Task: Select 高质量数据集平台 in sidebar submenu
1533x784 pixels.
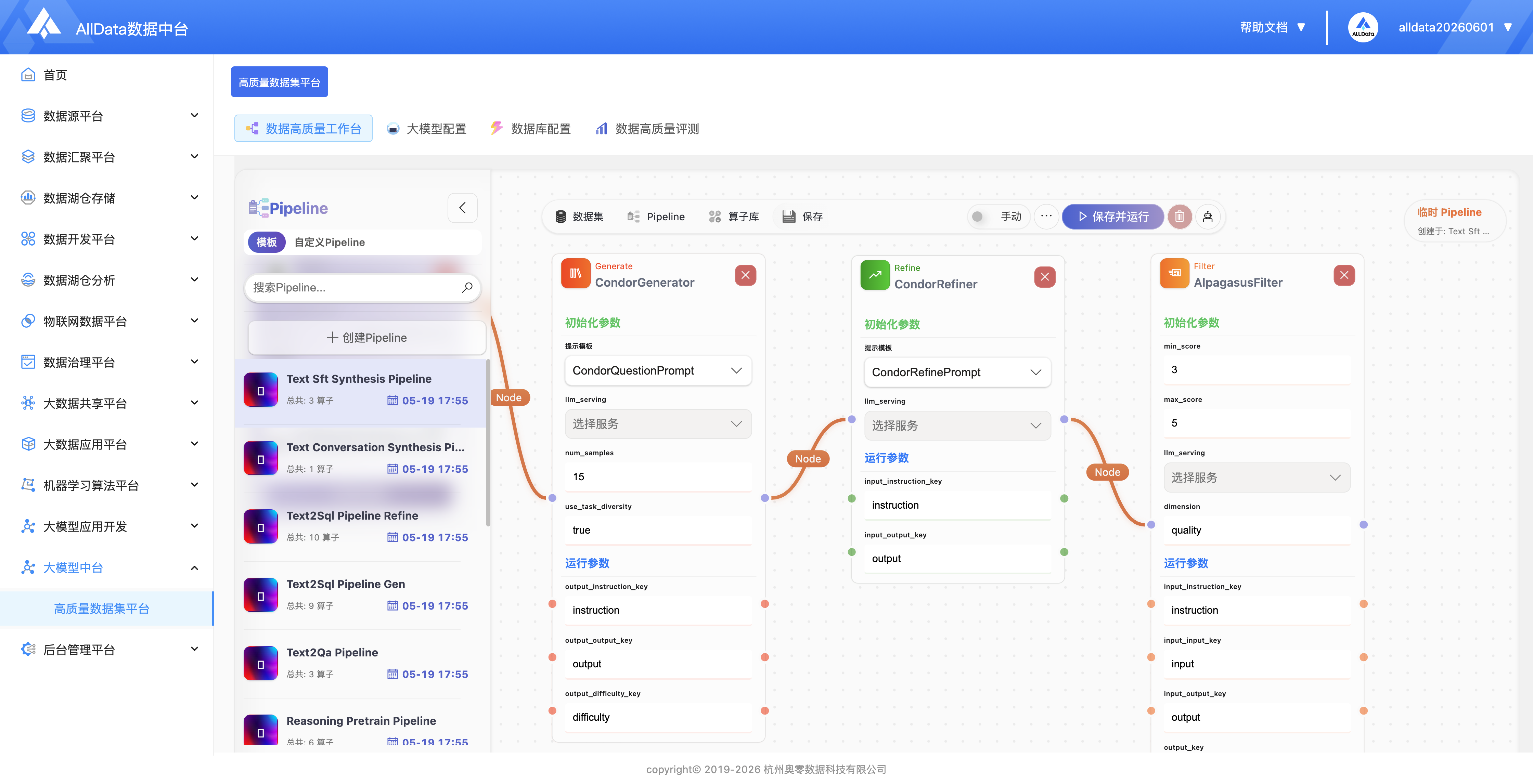Action: point(106,609)
